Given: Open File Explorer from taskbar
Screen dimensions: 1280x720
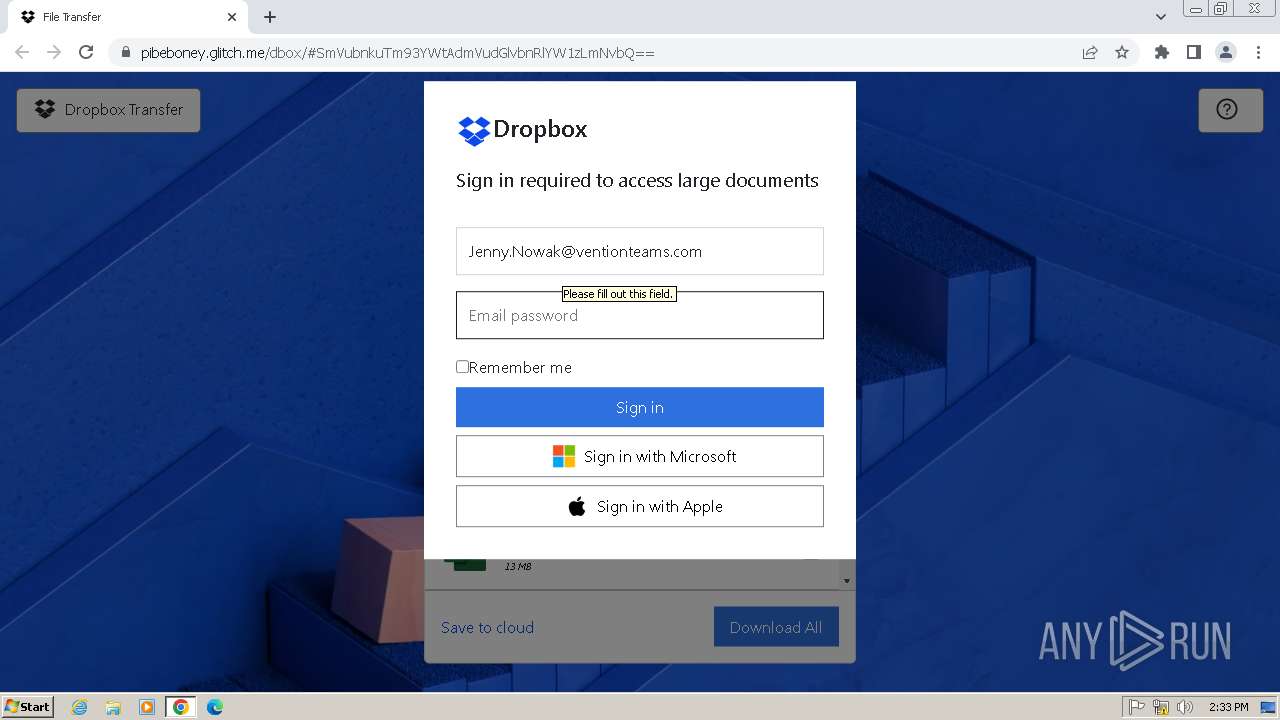Looking at the screenshot, I should point(113,707).
